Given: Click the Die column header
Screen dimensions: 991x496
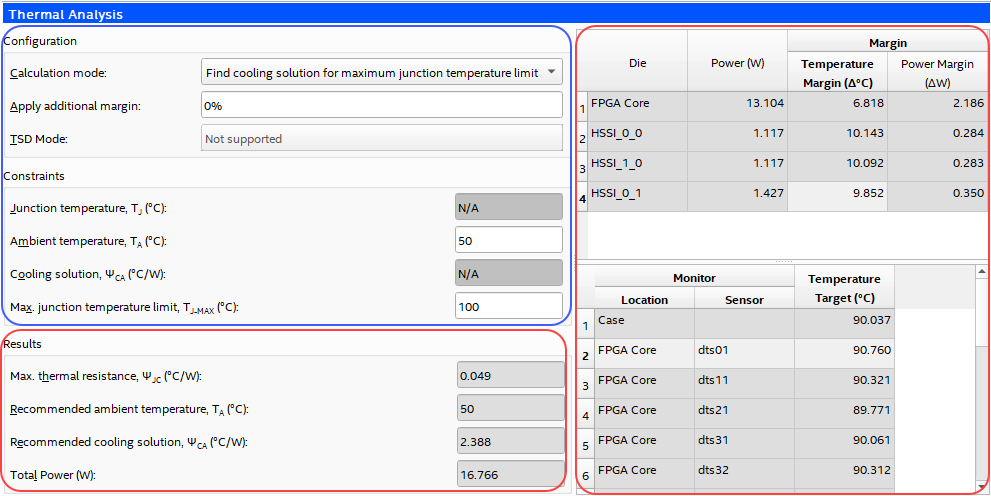Looking at the screenshot, I should point(637,62).
